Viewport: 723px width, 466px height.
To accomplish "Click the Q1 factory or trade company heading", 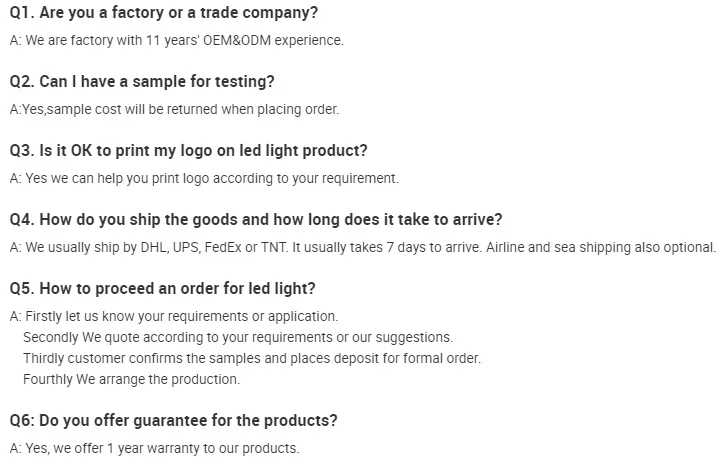I will pyautogui.click(x=165, y=13).
